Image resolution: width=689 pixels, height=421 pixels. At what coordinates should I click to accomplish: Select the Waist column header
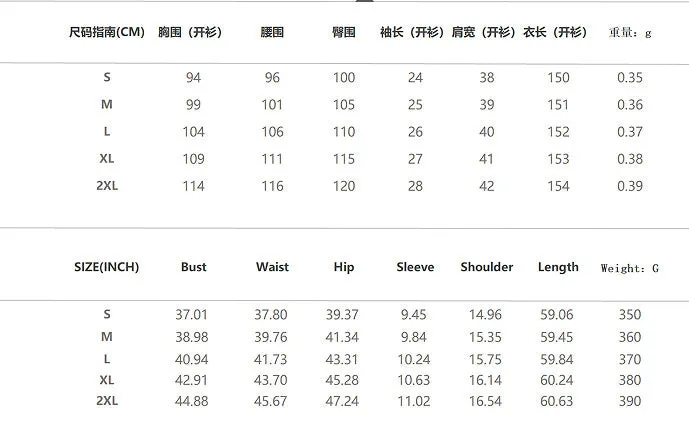272,267
